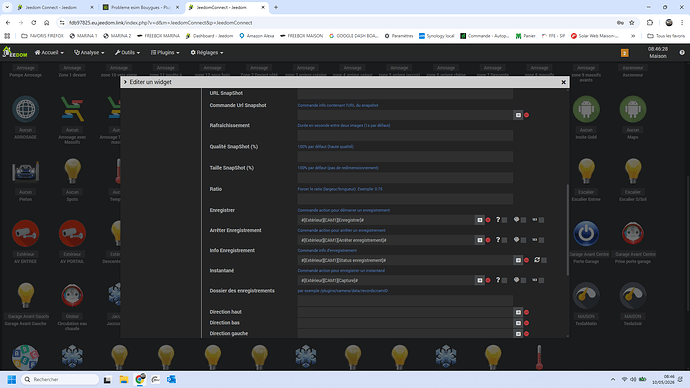Switch to the Probleme esim Bouygues tab

tap(141, 7)
